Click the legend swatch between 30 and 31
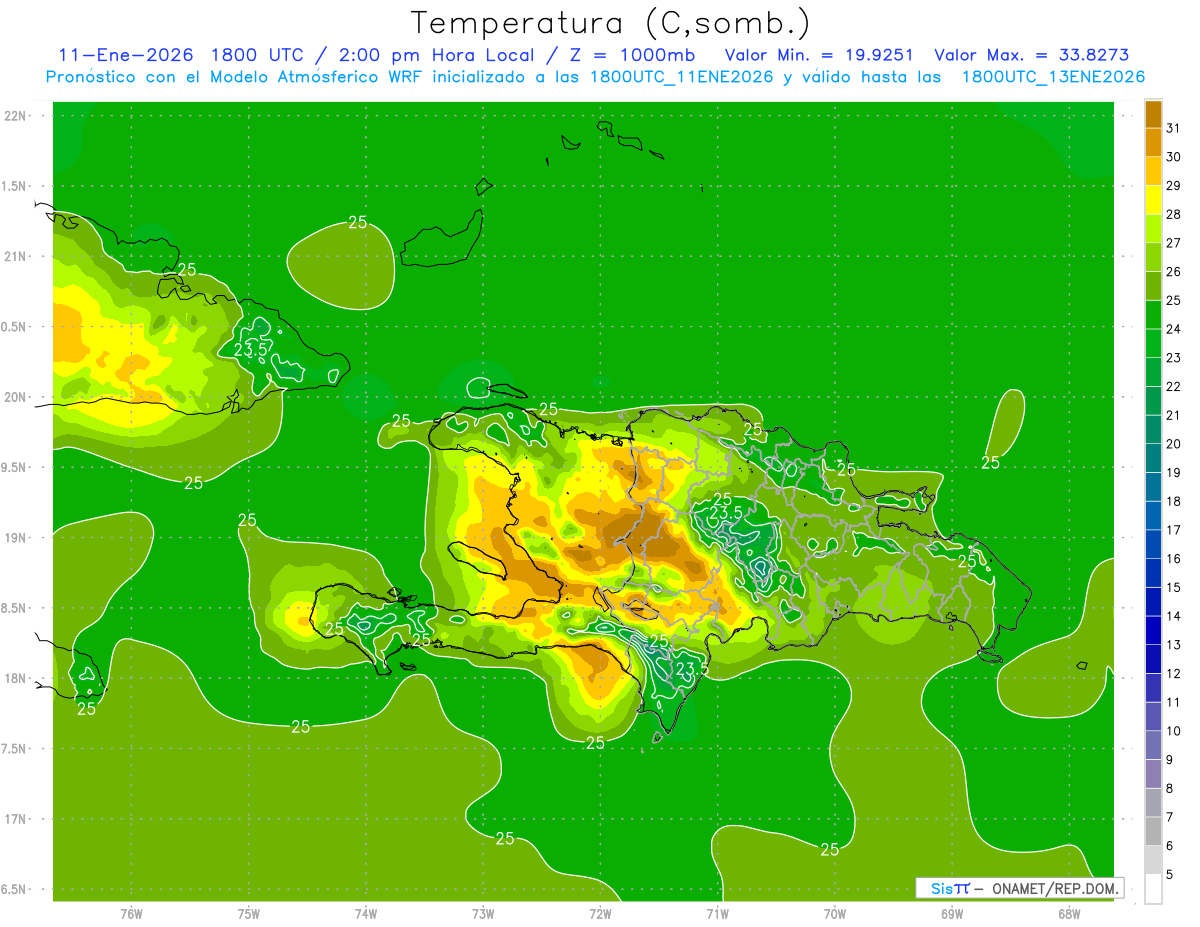The height and width of the screenshot is (927, 1200). click(x=1153, y=143)
